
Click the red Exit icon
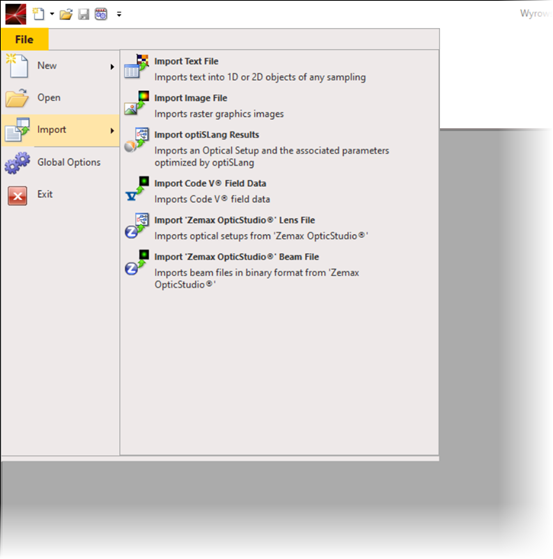click(17, 195)
